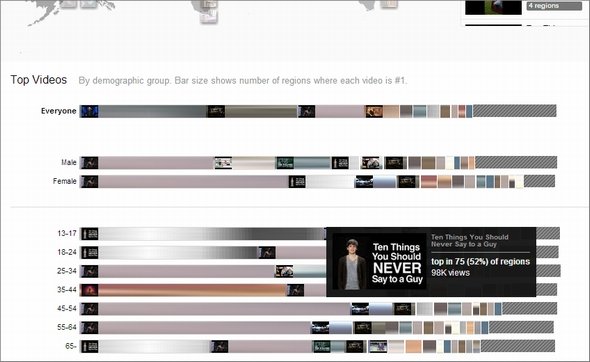Open the second thumbnail in the 35-44 row

coord(295,290)
